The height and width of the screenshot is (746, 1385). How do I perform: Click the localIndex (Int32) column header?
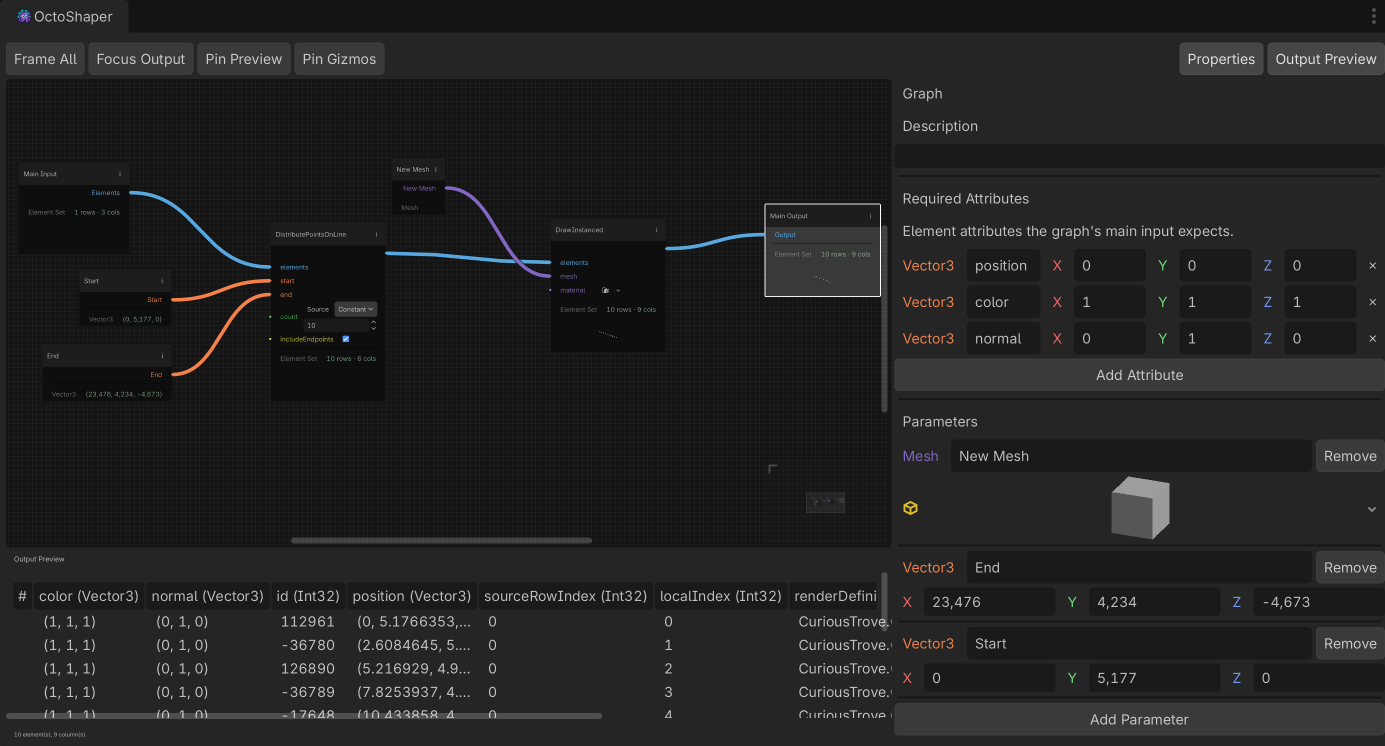point(721,596)
